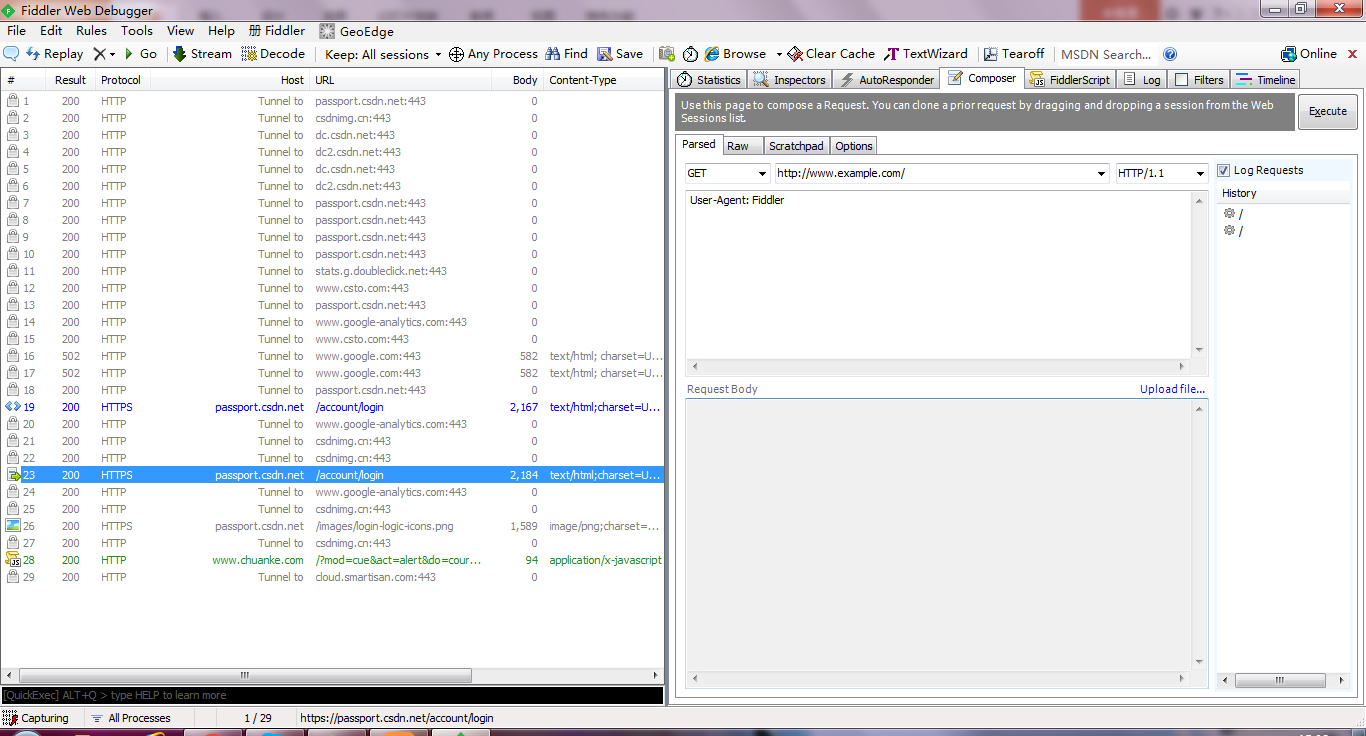
Task: Toggle Decode in the toolbar
Action: point(273,54)
